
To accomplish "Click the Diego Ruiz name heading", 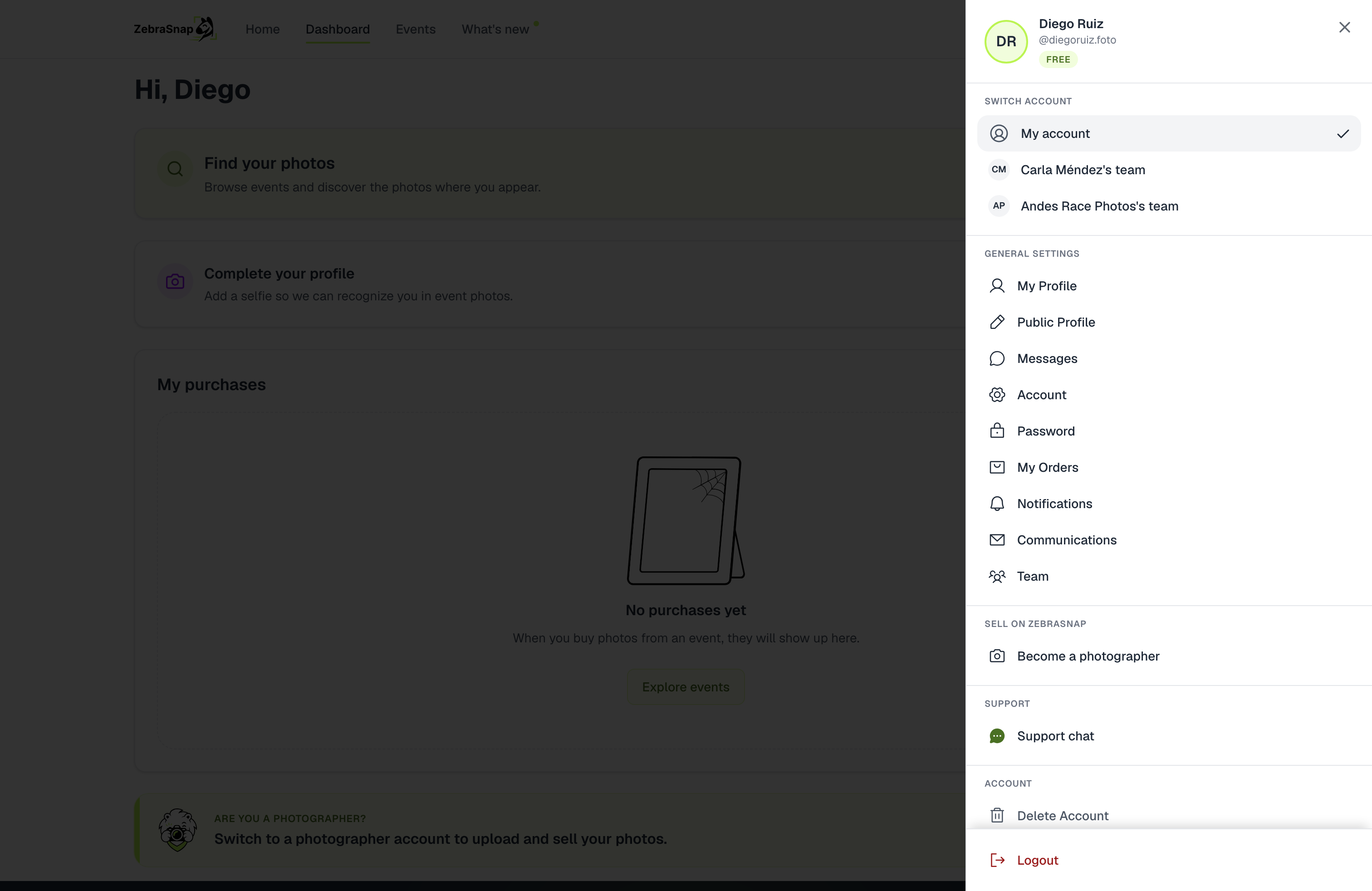I will click(1071, 24).
